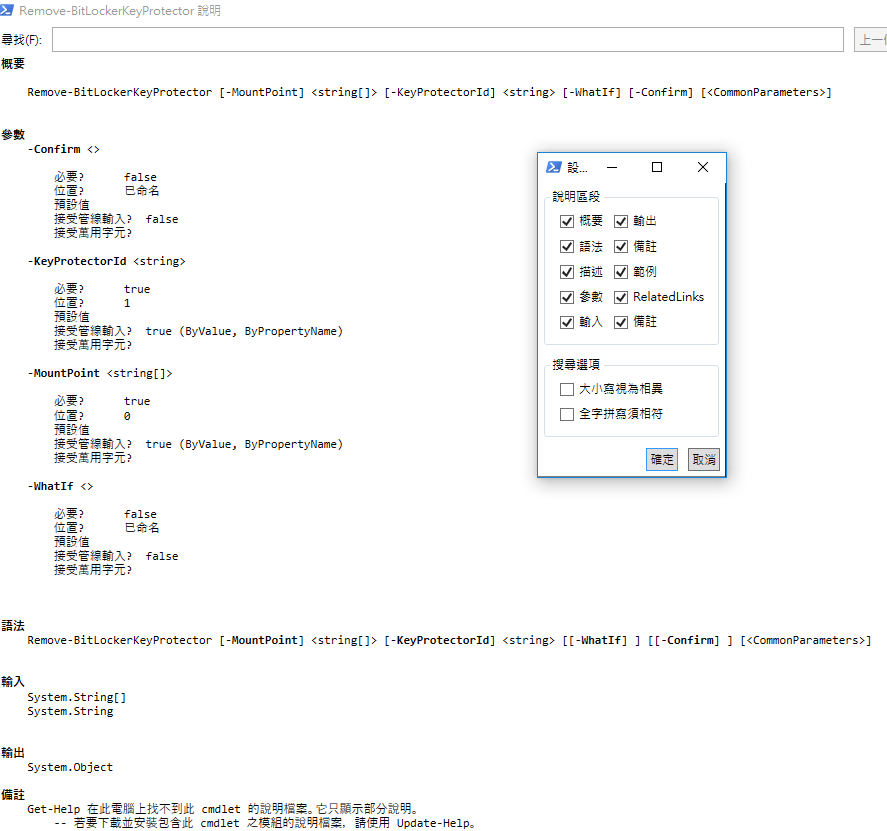Viewport: 887px width, 831px height.
Task: Uncheck the 輸出 checkbox
Action: click(x=621, y=221)
